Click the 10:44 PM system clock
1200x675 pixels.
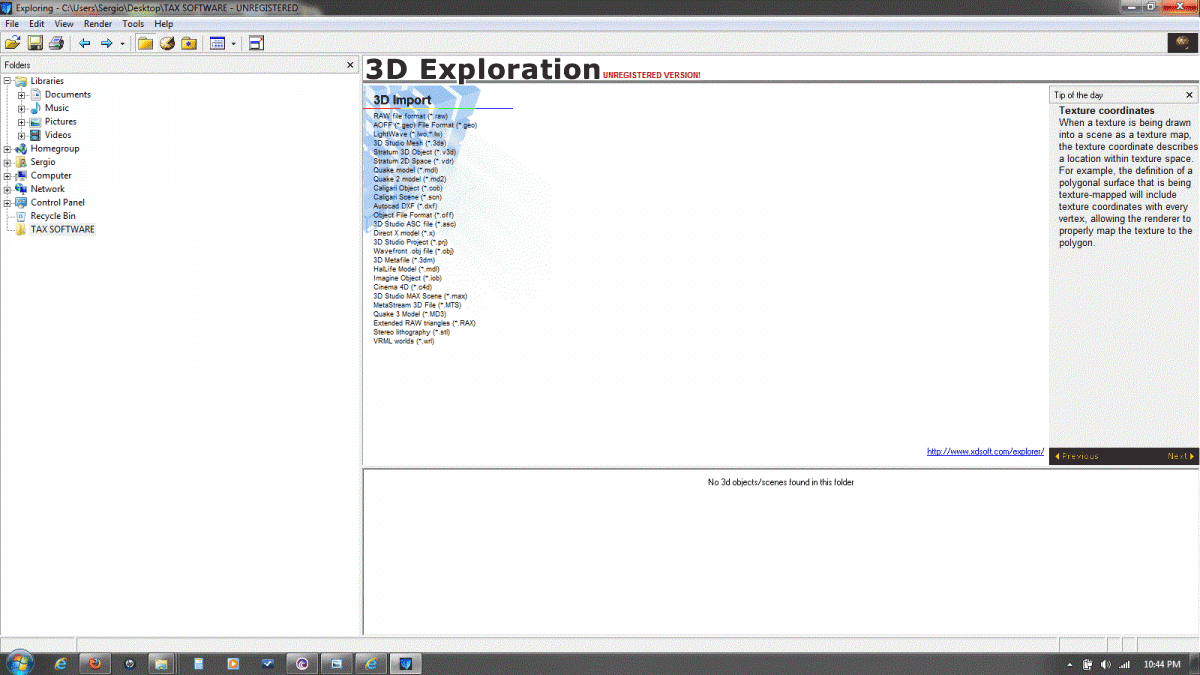coord(1162,665)
